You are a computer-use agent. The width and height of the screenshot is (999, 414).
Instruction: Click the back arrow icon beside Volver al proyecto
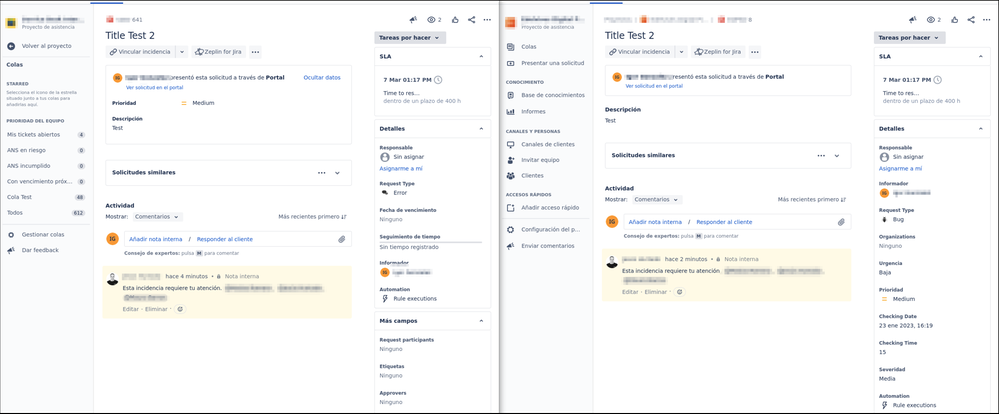pyautogui.click(x=11, y=46)
